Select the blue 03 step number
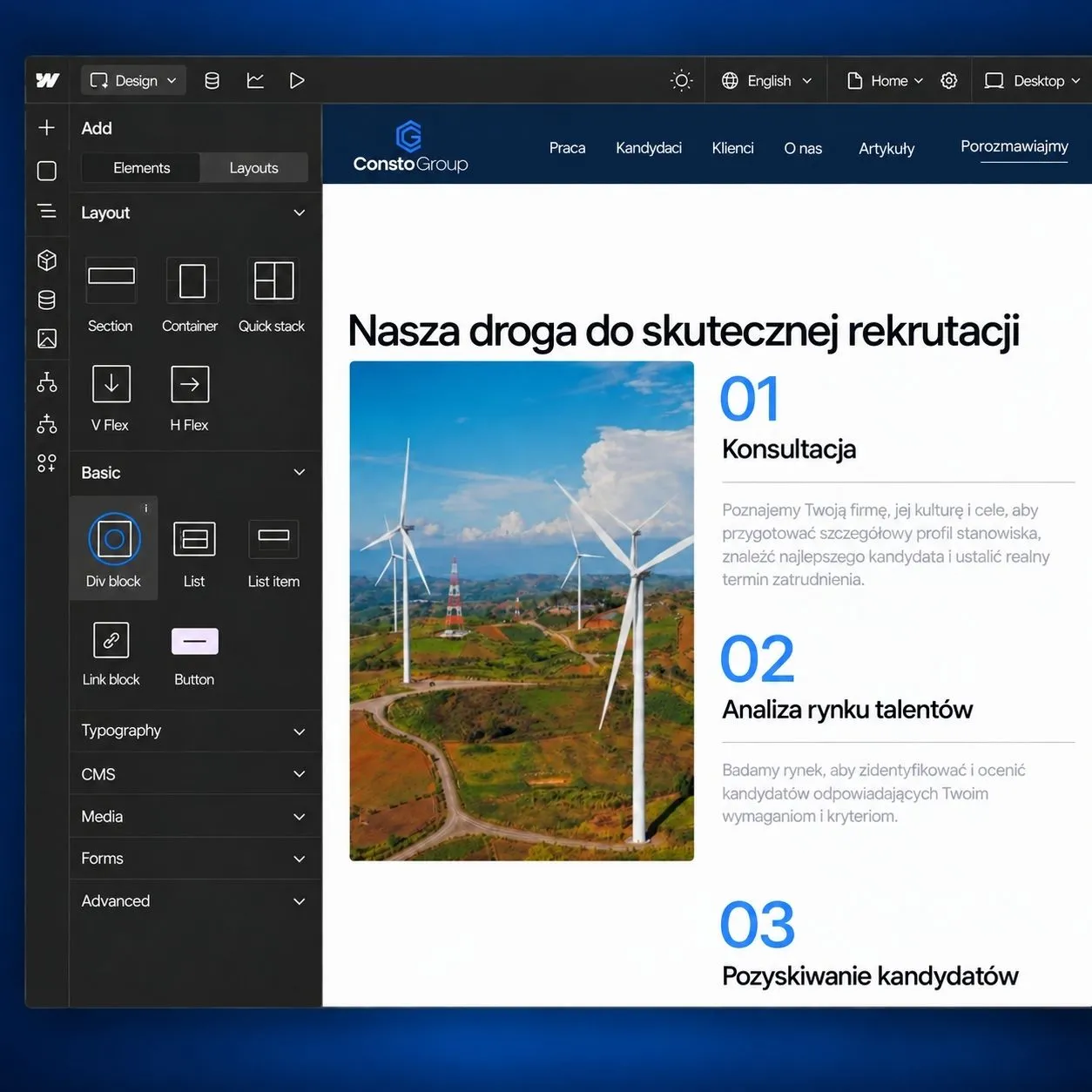1092x1092 pixels. coord(758,925)
